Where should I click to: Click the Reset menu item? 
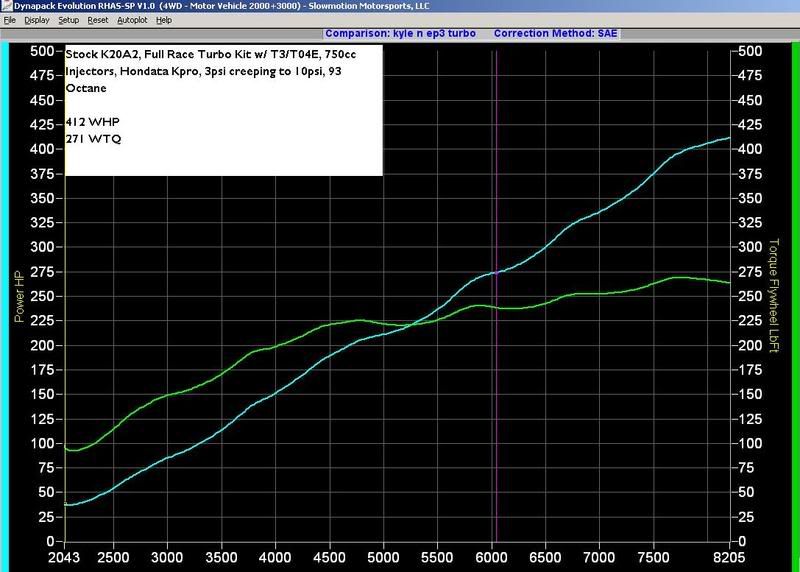[97, 20]
